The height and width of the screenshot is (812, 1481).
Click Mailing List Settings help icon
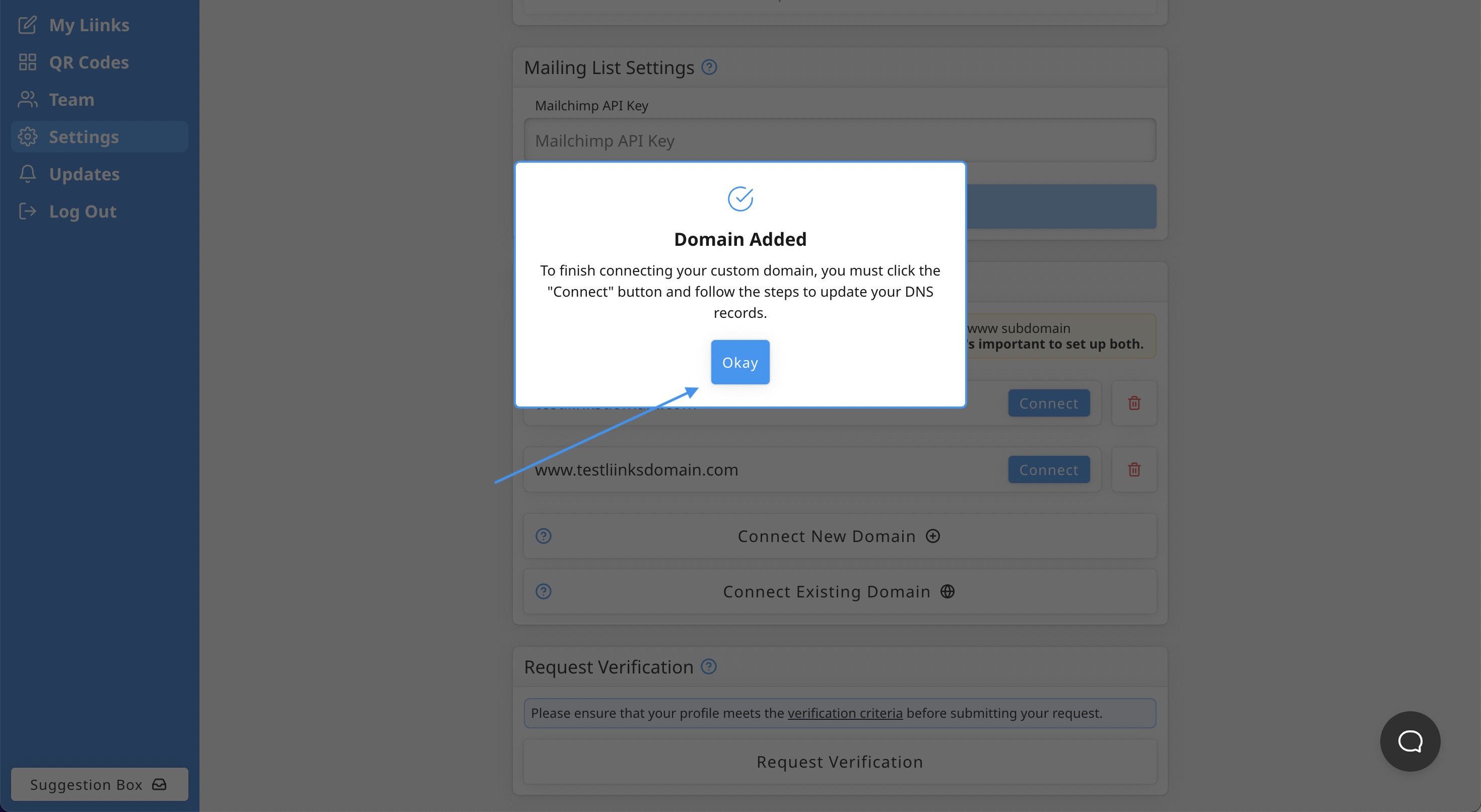(x=709, y=67)
